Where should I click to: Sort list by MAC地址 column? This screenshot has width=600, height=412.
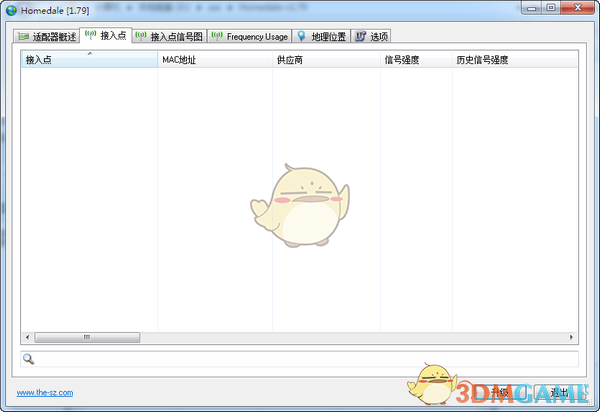click(214, 60)
